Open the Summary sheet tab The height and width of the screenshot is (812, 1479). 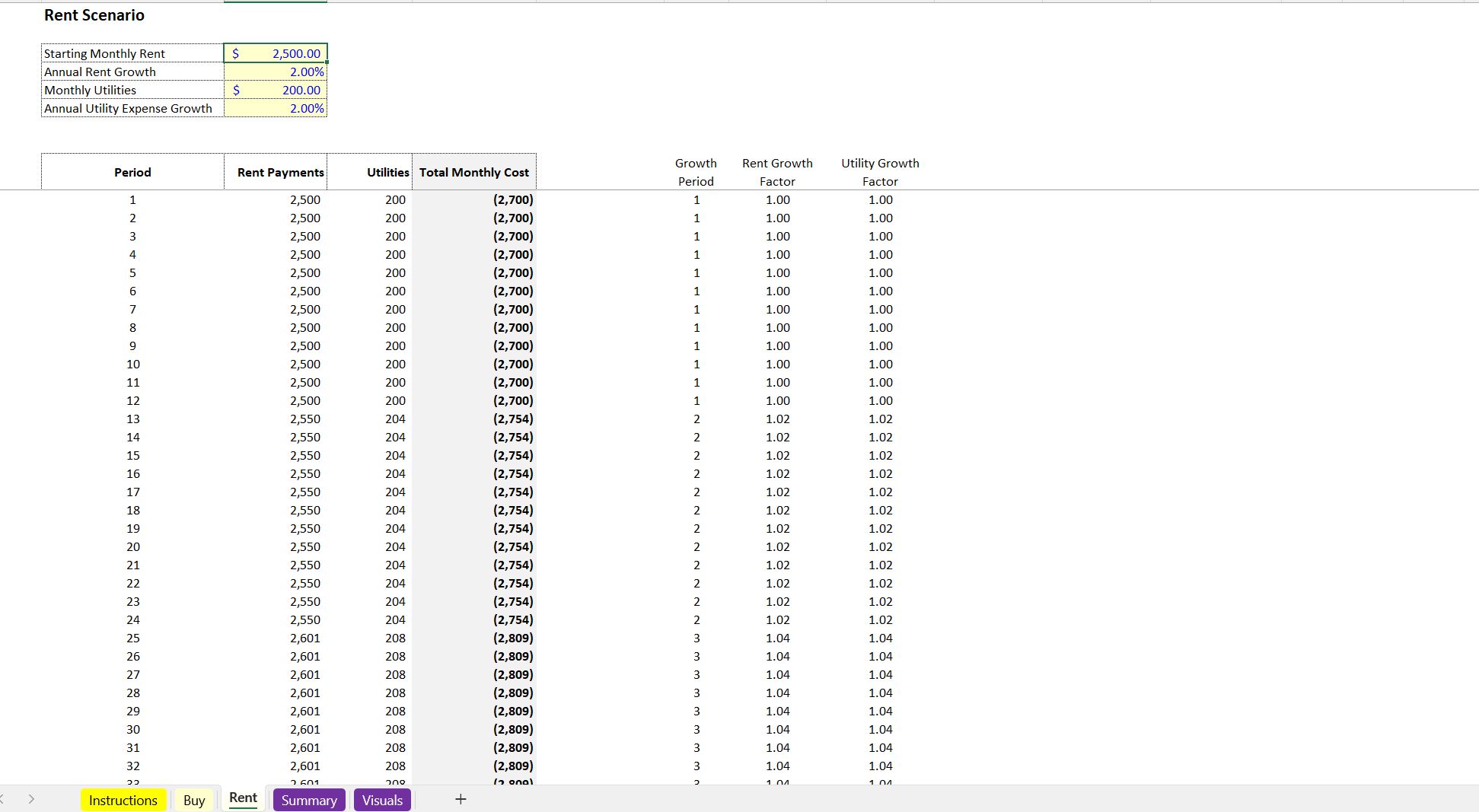click(309, 800)
